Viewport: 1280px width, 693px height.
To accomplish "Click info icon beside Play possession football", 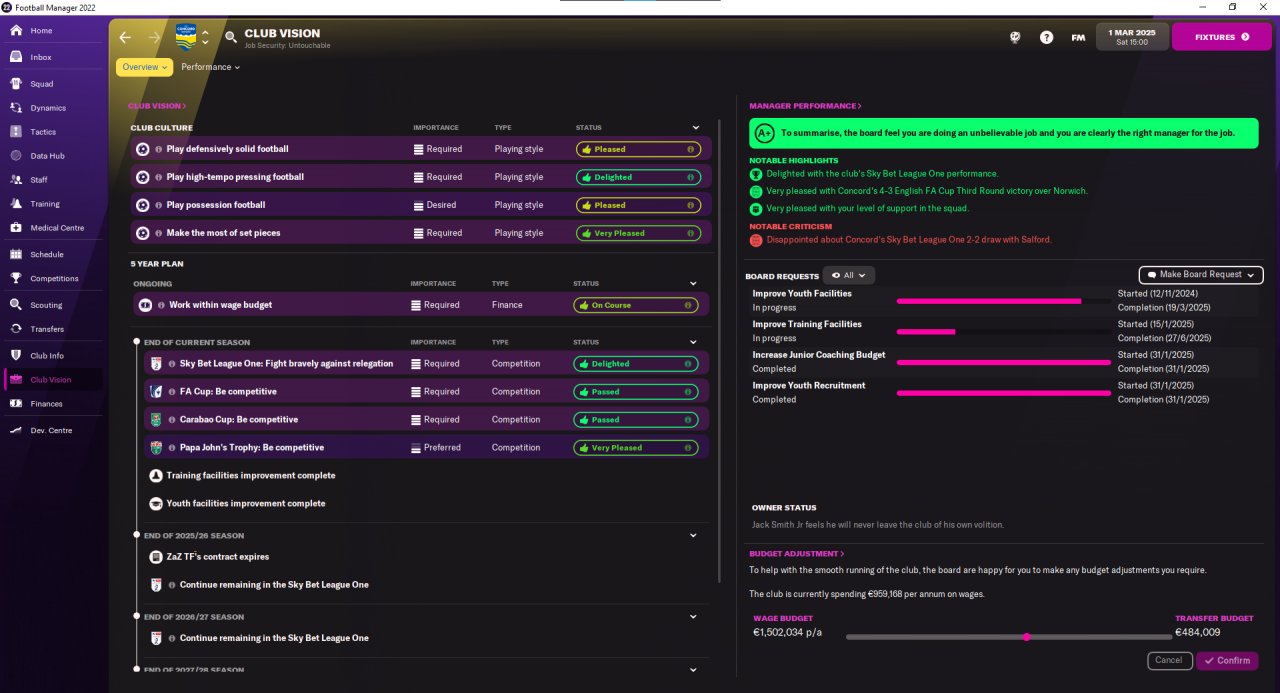I will (159, 205).
